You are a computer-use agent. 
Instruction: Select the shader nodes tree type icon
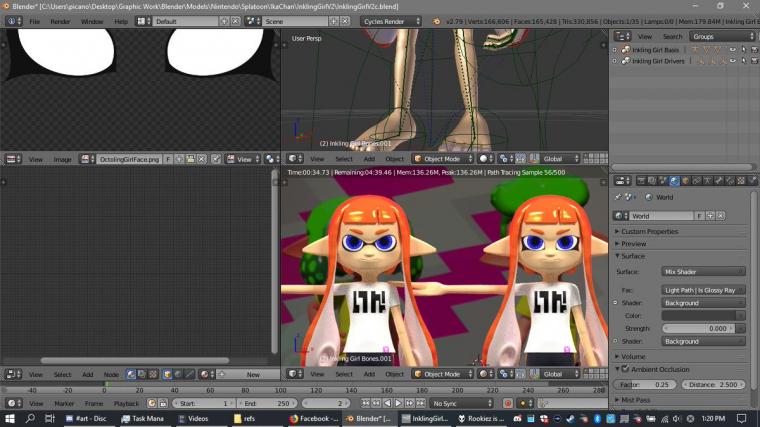point(131,374)
